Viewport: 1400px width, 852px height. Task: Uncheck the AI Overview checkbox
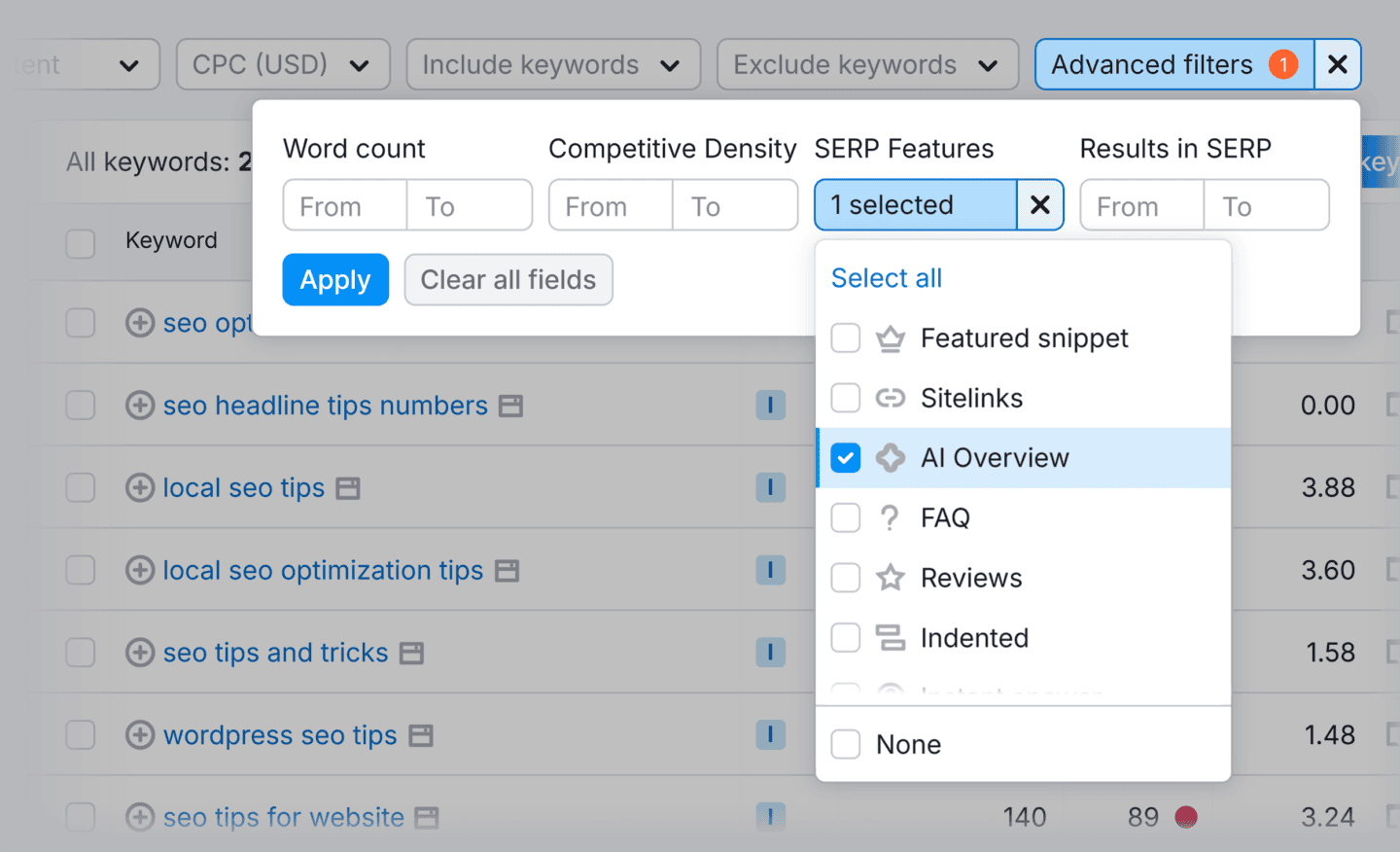845,457
